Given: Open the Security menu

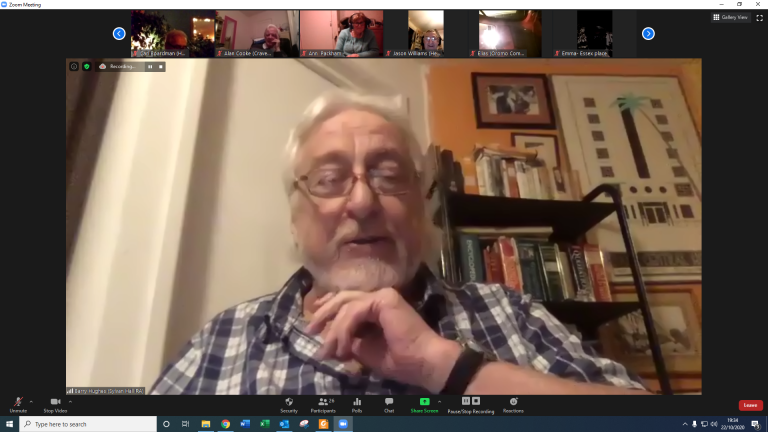Looking at the screenshot, I should pyautogui.click(x=289, y=405).
